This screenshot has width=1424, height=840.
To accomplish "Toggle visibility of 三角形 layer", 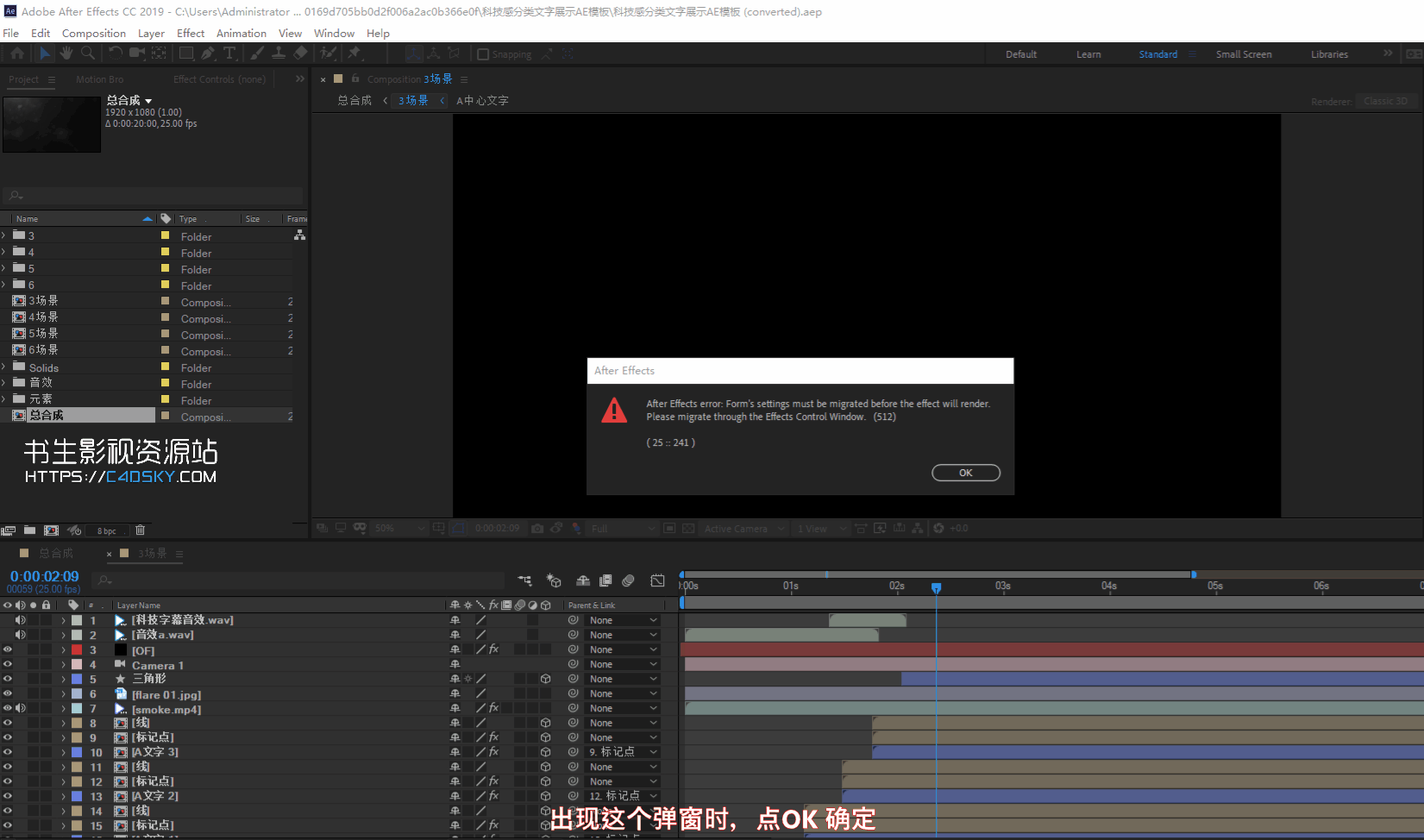I will tap(8, 680).
